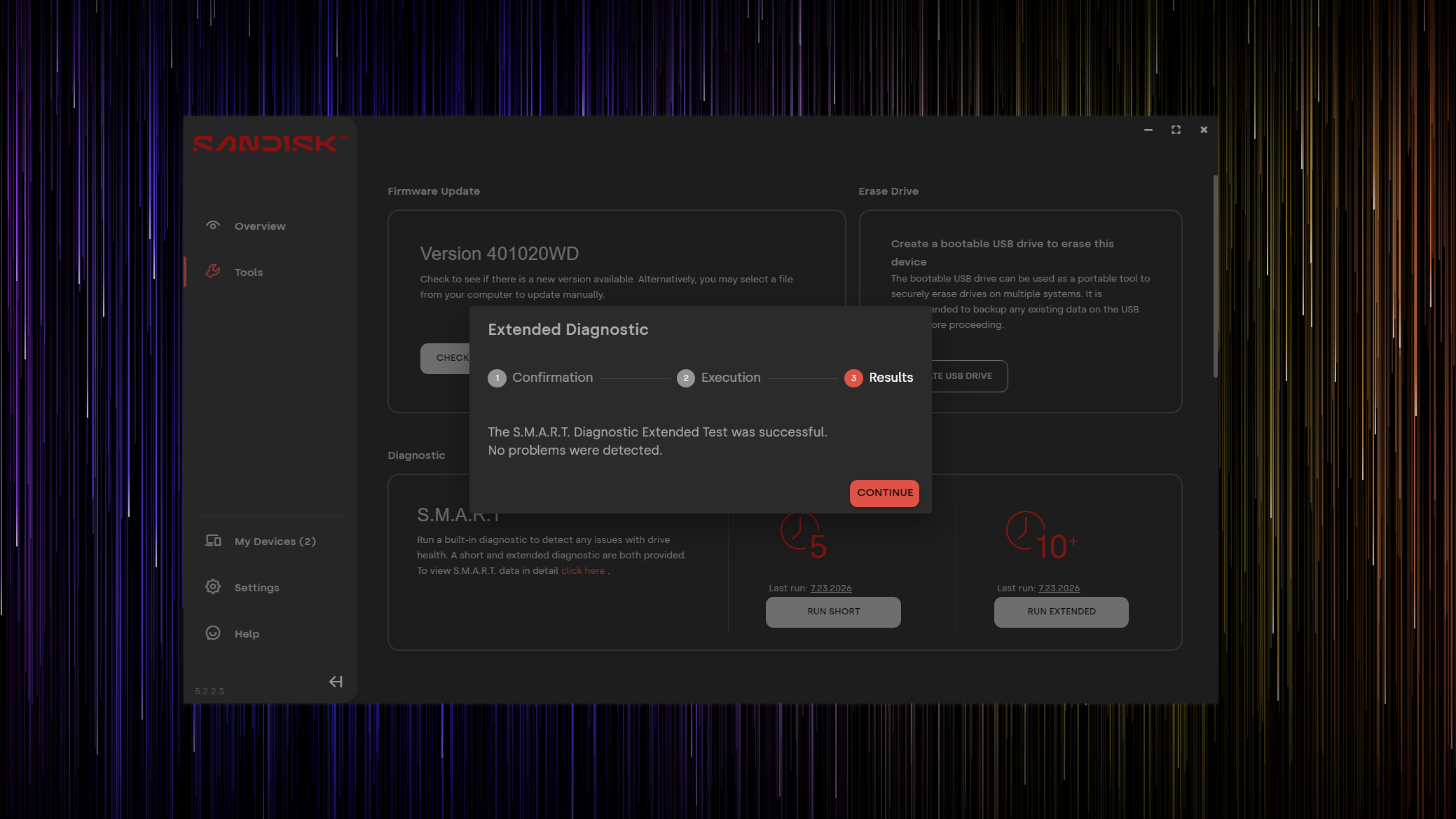
Task: Click the Execution step label
Action: [x=731, y=378]
